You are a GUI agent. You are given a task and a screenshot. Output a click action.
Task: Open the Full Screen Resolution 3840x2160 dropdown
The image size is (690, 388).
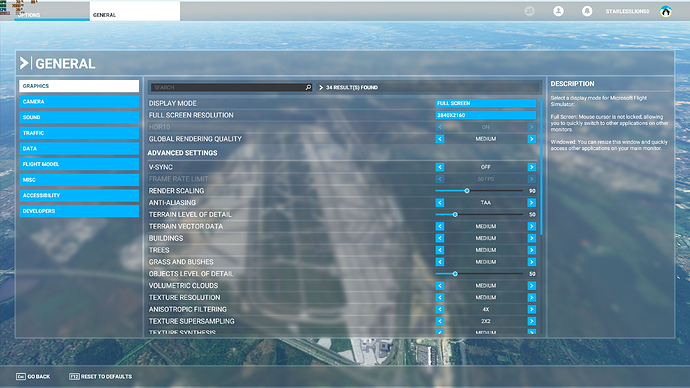point(486,115)
